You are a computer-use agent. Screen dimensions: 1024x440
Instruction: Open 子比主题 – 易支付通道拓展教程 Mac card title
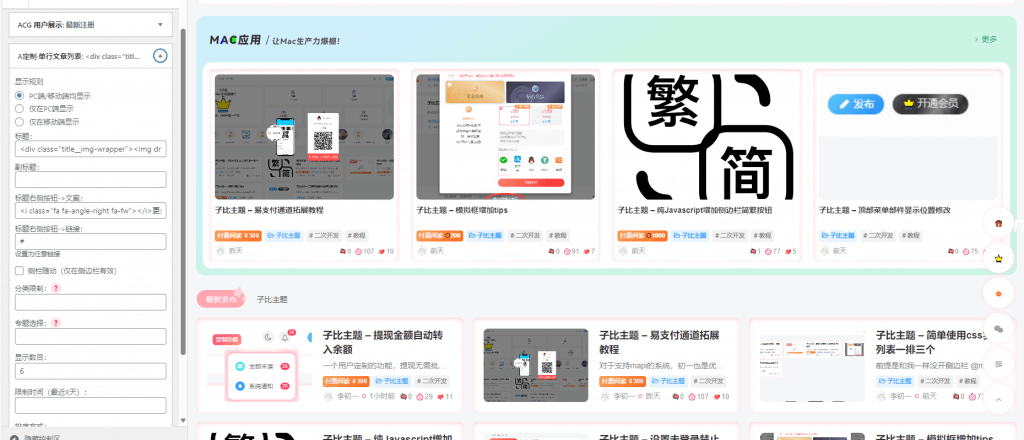[270, 210]
